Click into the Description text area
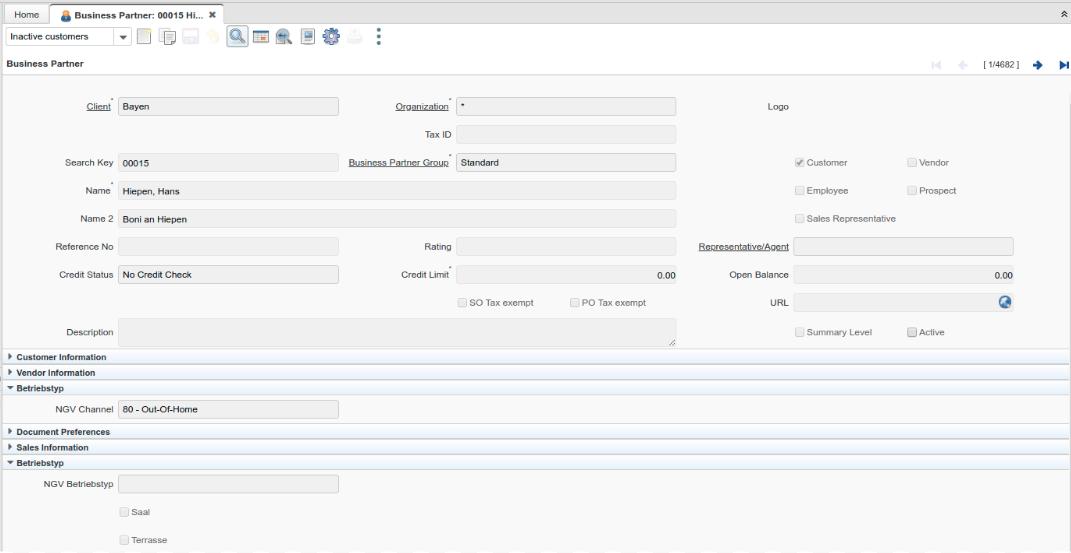 (397, 332)
